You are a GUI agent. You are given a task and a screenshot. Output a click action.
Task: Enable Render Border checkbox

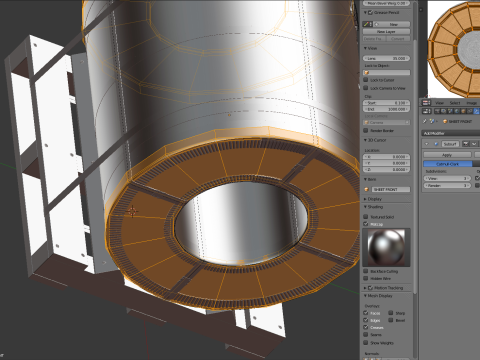[366, 130]
